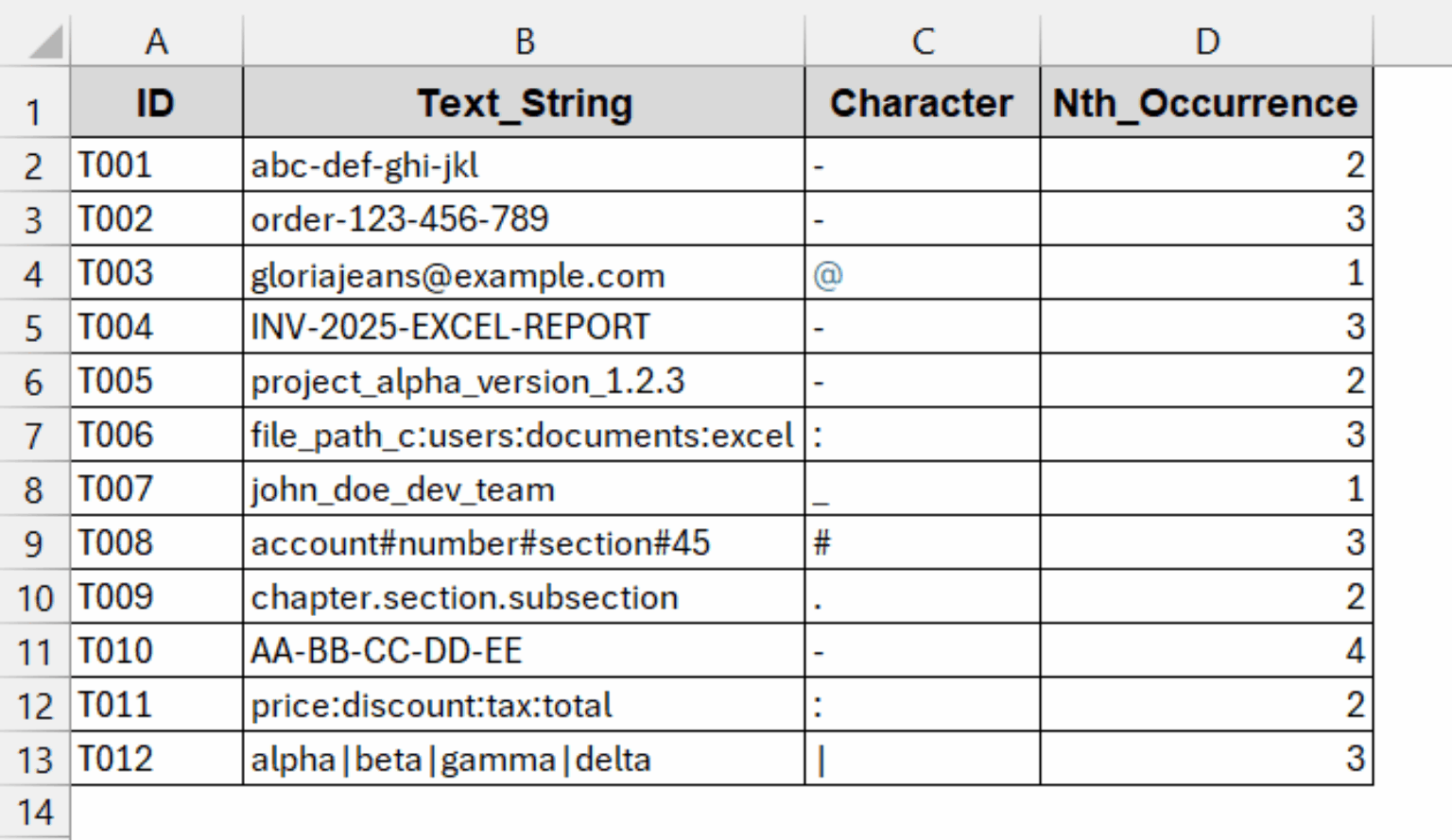Select column D header
Screen dimensions: 1452x840
pyautogui.click(x=1206, y=42)
